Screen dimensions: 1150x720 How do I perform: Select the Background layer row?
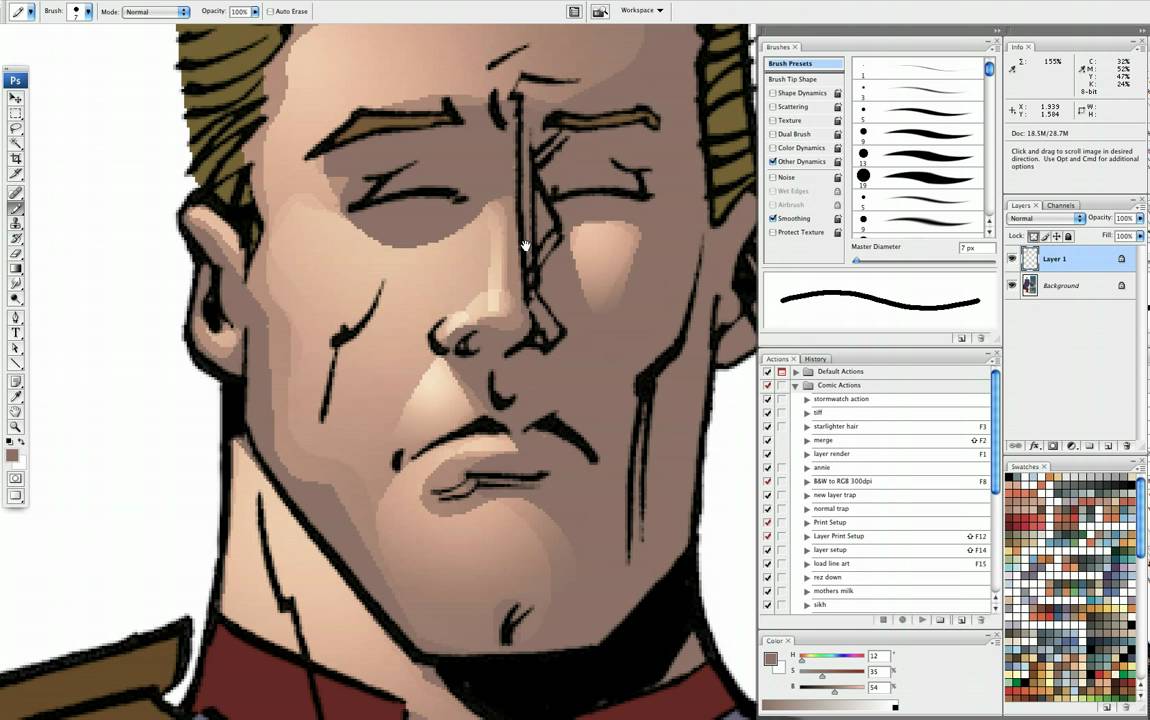click(1072, 285)
